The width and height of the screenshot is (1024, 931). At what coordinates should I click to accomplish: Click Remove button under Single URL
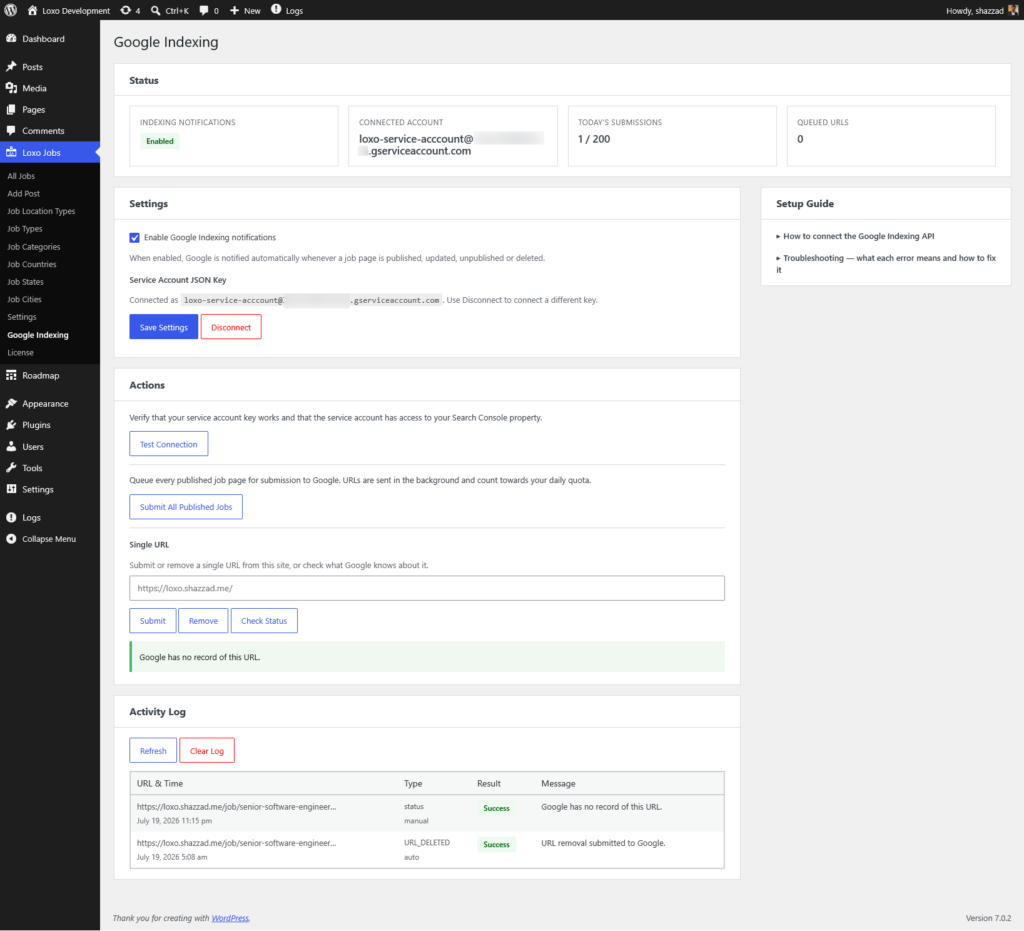(203, 621)
